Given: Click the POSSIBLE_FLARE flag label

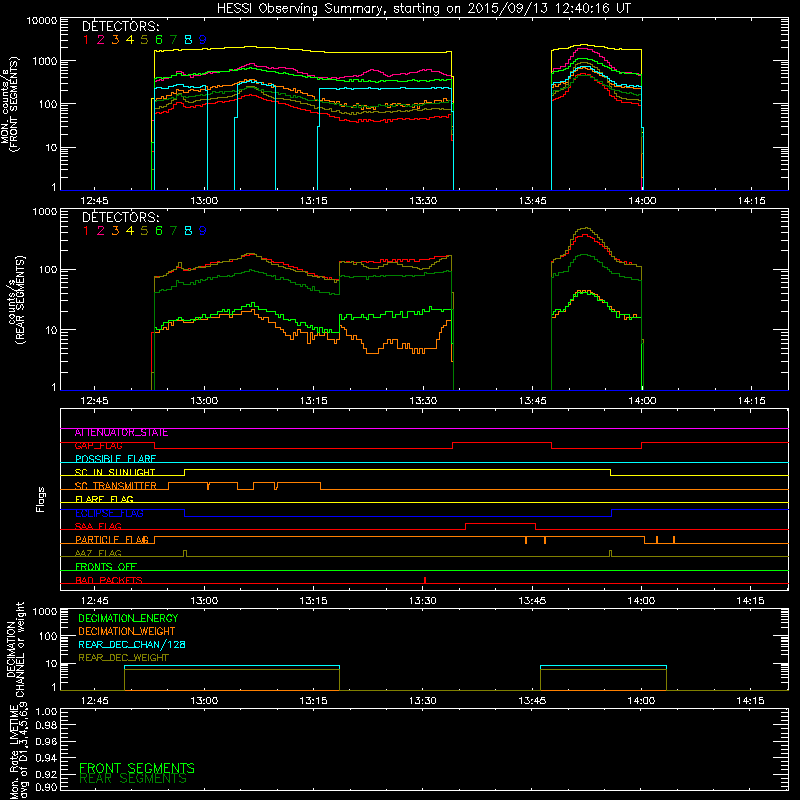Looking at the screenshot, I should [115, 459].
